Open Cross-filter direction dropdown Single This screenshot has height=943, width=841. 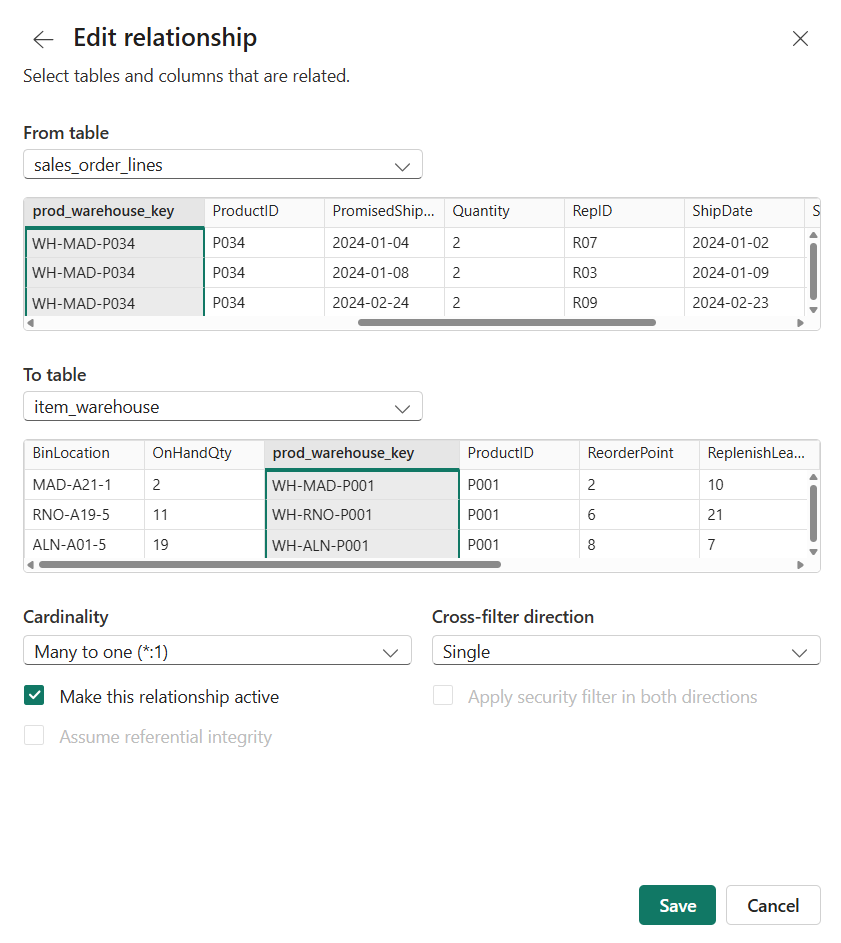point(626,651)
